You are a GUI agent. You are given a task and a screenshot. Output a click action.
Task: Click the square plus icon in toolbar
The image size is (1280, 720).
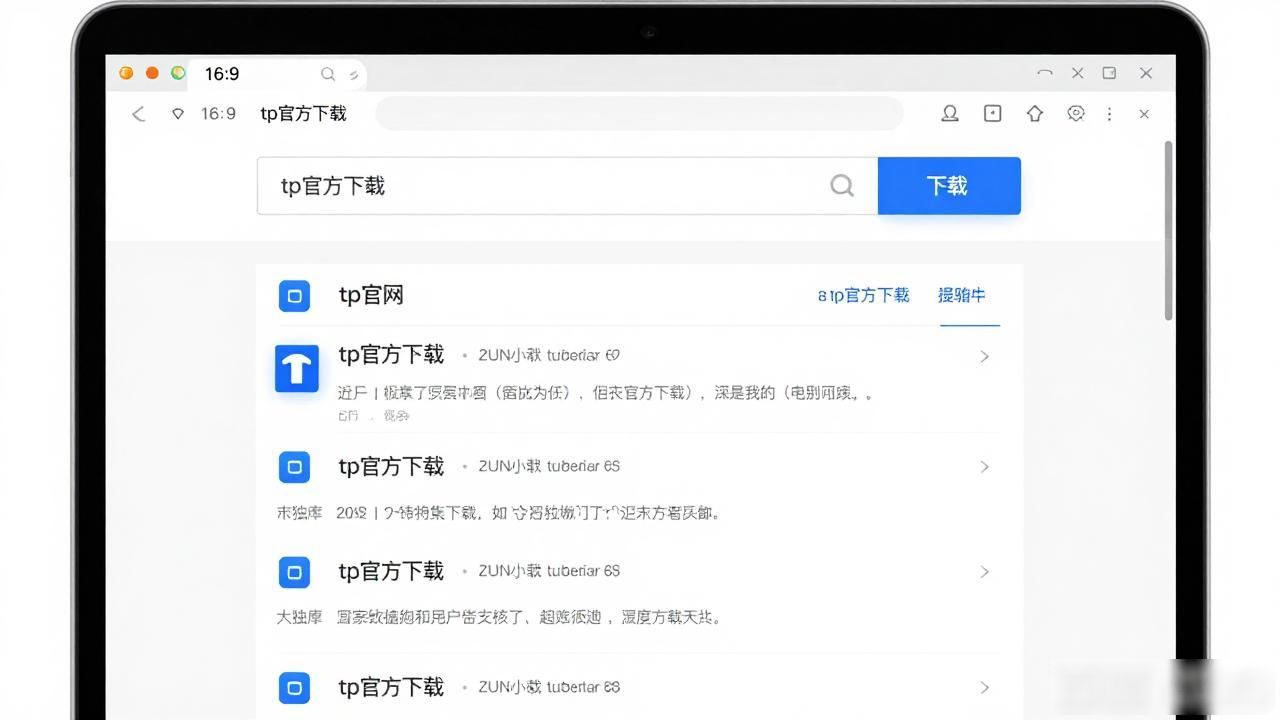[x=992, y=114]
